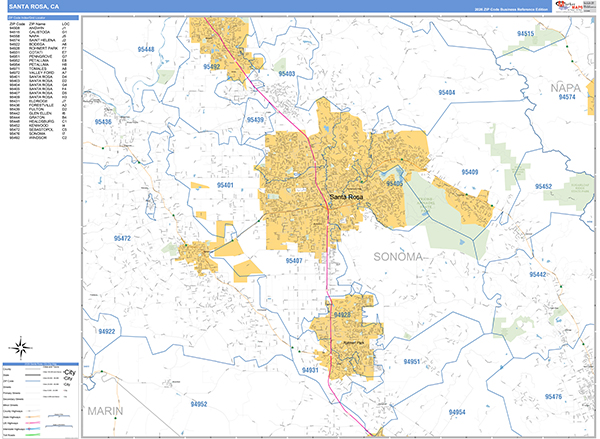Select the HEALDSBURG row in the index
The height and width of the screenshot is (439, 600).
pyautogui.click(x=38, y=121)
